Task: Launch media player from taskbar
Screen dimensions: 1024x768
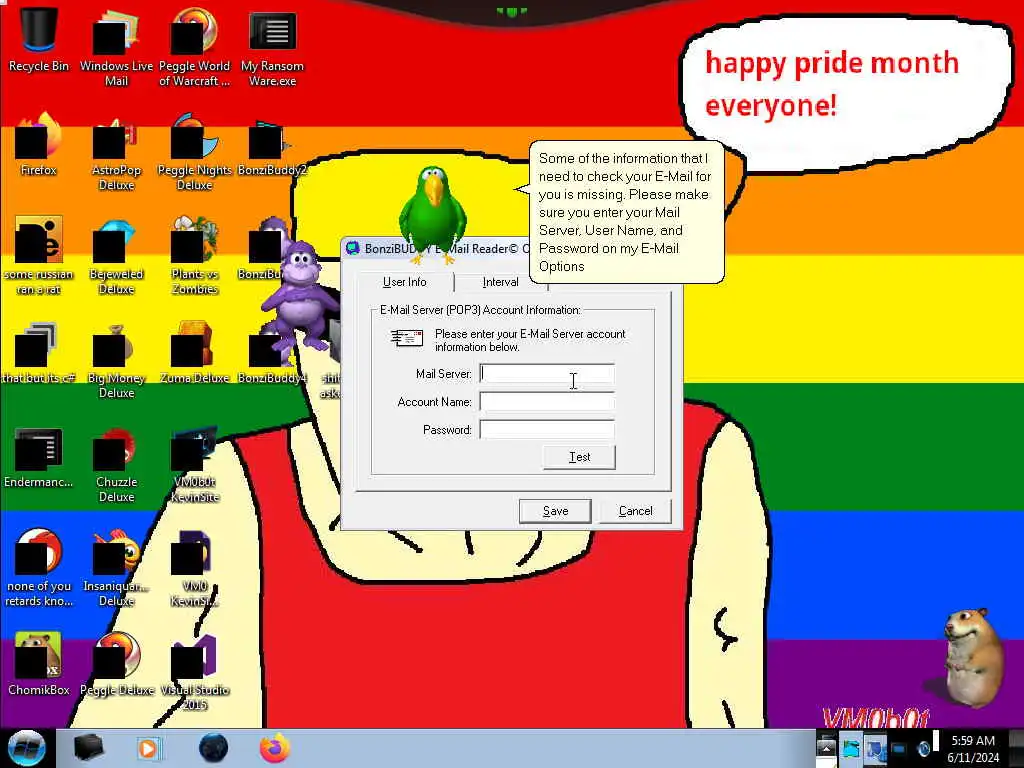Action: (149, 748)
